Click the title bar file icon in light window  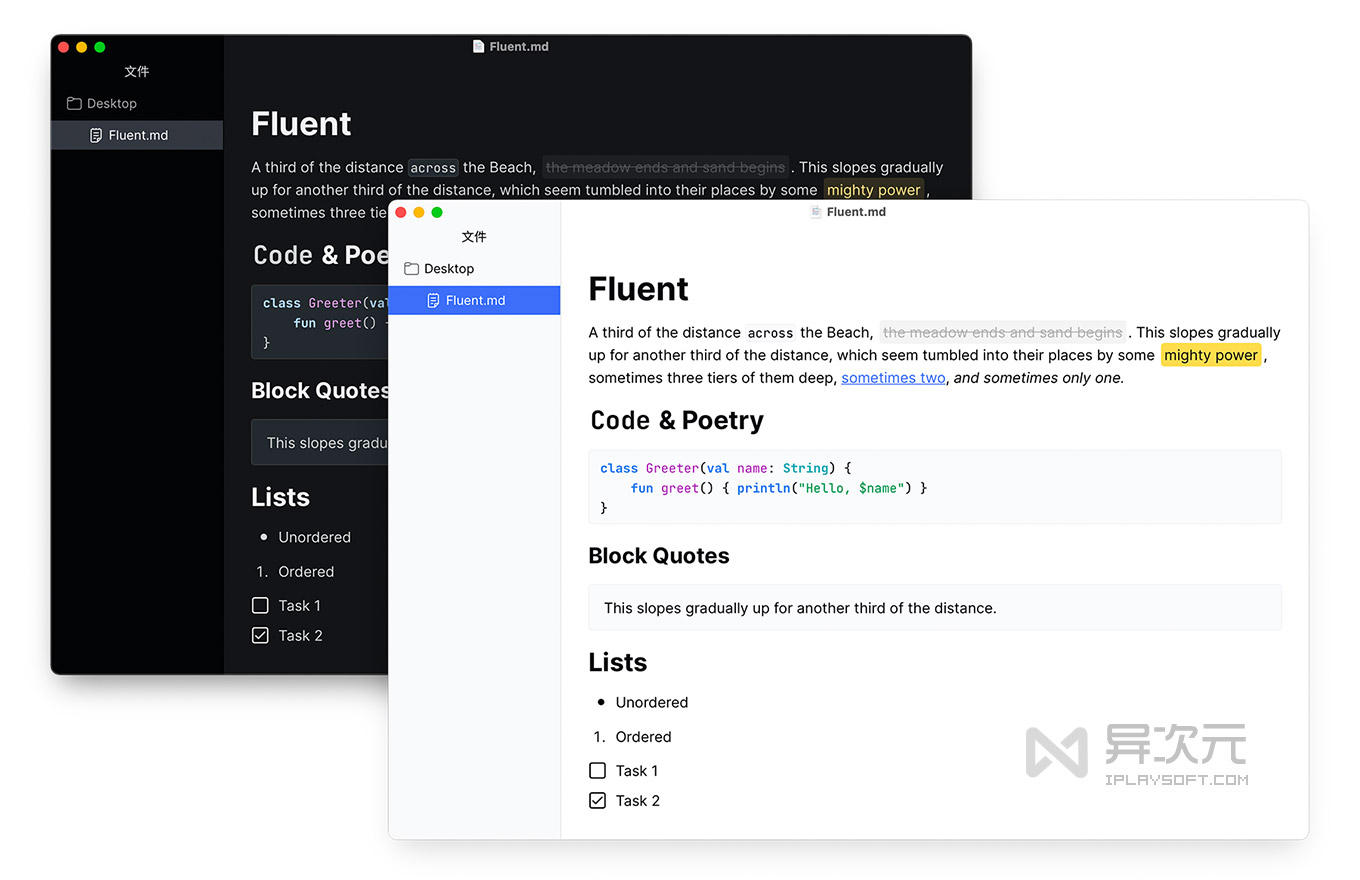tap(816, 211)
